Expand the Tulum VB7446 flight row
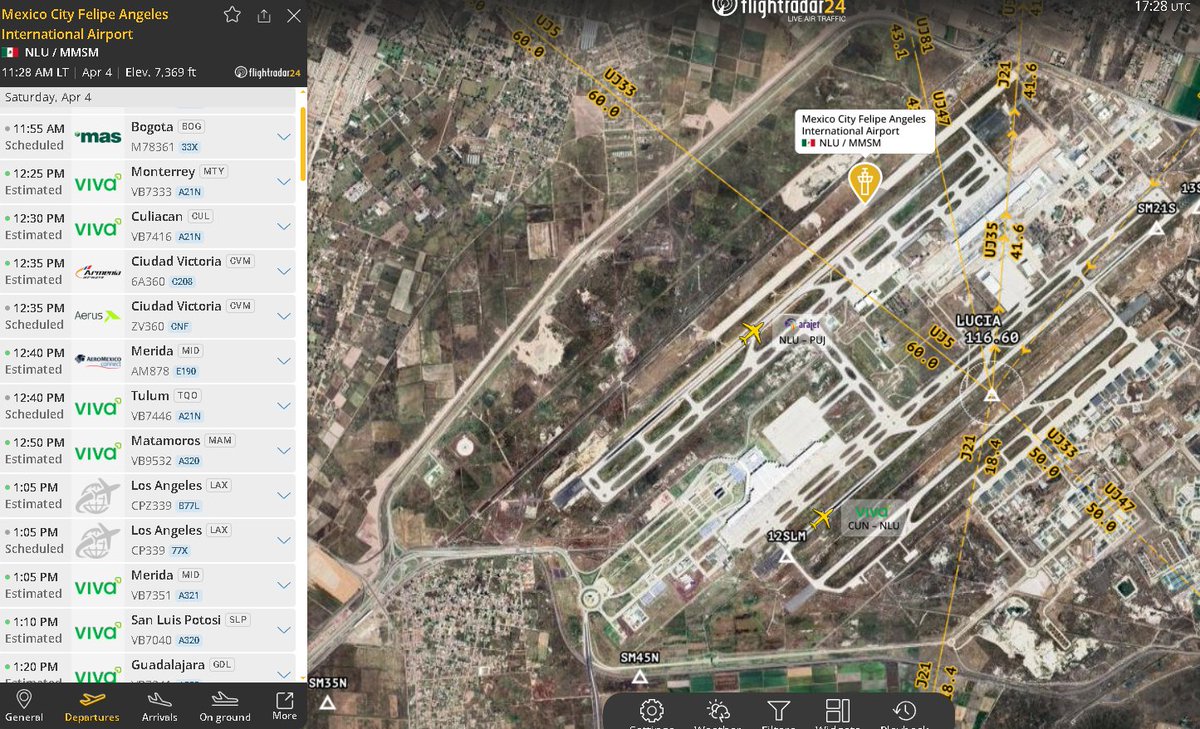 (x=283, y=406)
